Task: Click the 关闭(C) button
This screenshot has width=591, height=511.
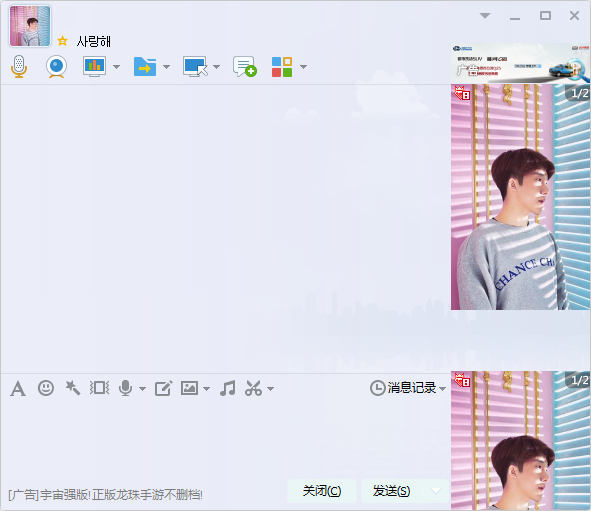Action: (322, 491)
